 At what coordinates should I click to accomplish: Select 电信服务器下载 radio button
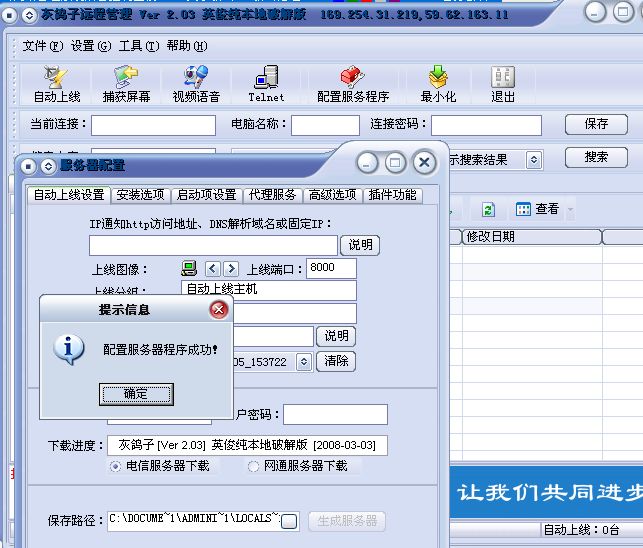[115, 466]
